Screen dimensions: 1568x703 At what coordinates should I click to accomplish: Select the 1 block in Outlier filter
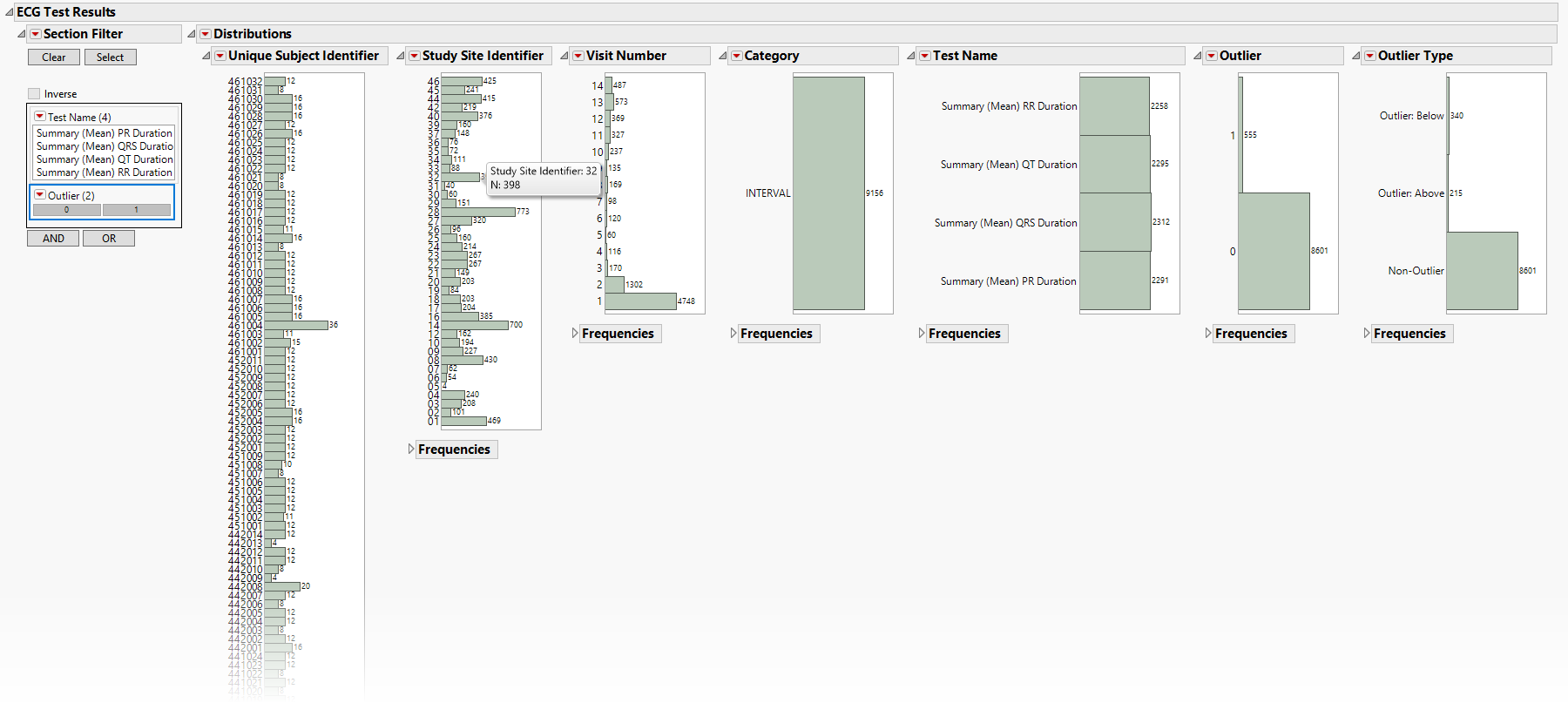click(137, 210)
